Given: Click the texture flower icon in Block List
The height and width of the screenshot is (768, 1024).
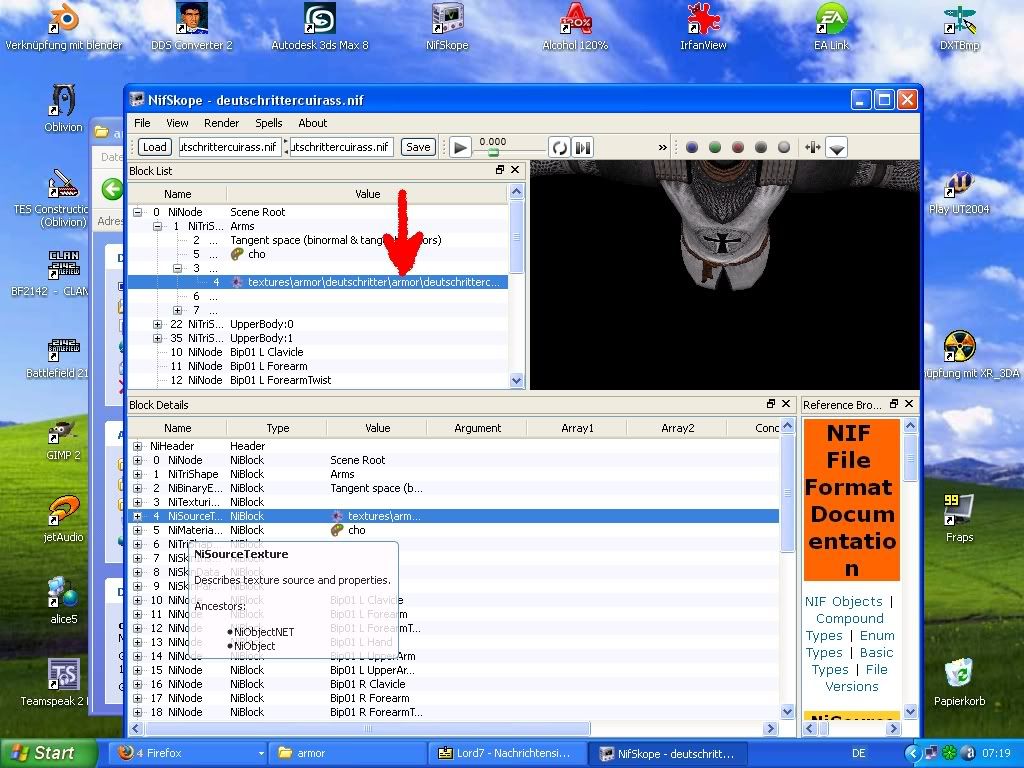Looking at the screenshot, I should coord(237,282).
